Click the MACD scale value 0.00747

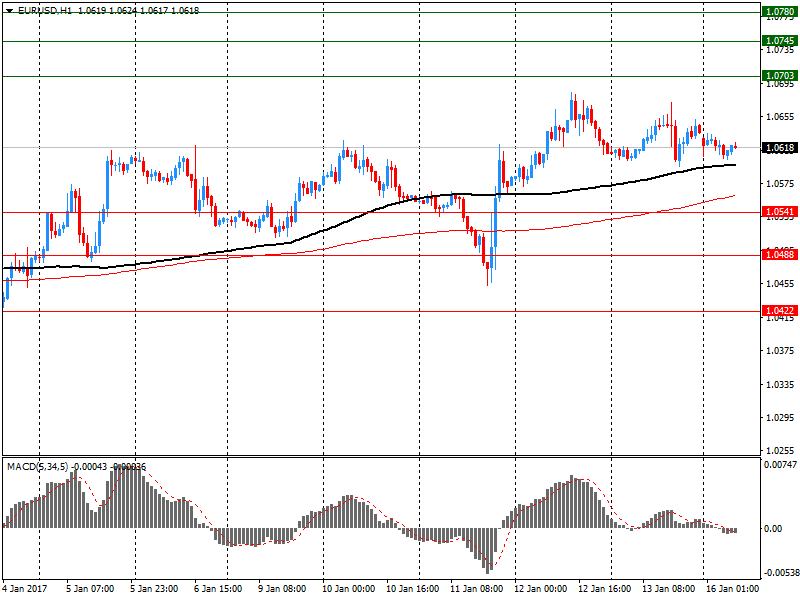coord(780,464)
